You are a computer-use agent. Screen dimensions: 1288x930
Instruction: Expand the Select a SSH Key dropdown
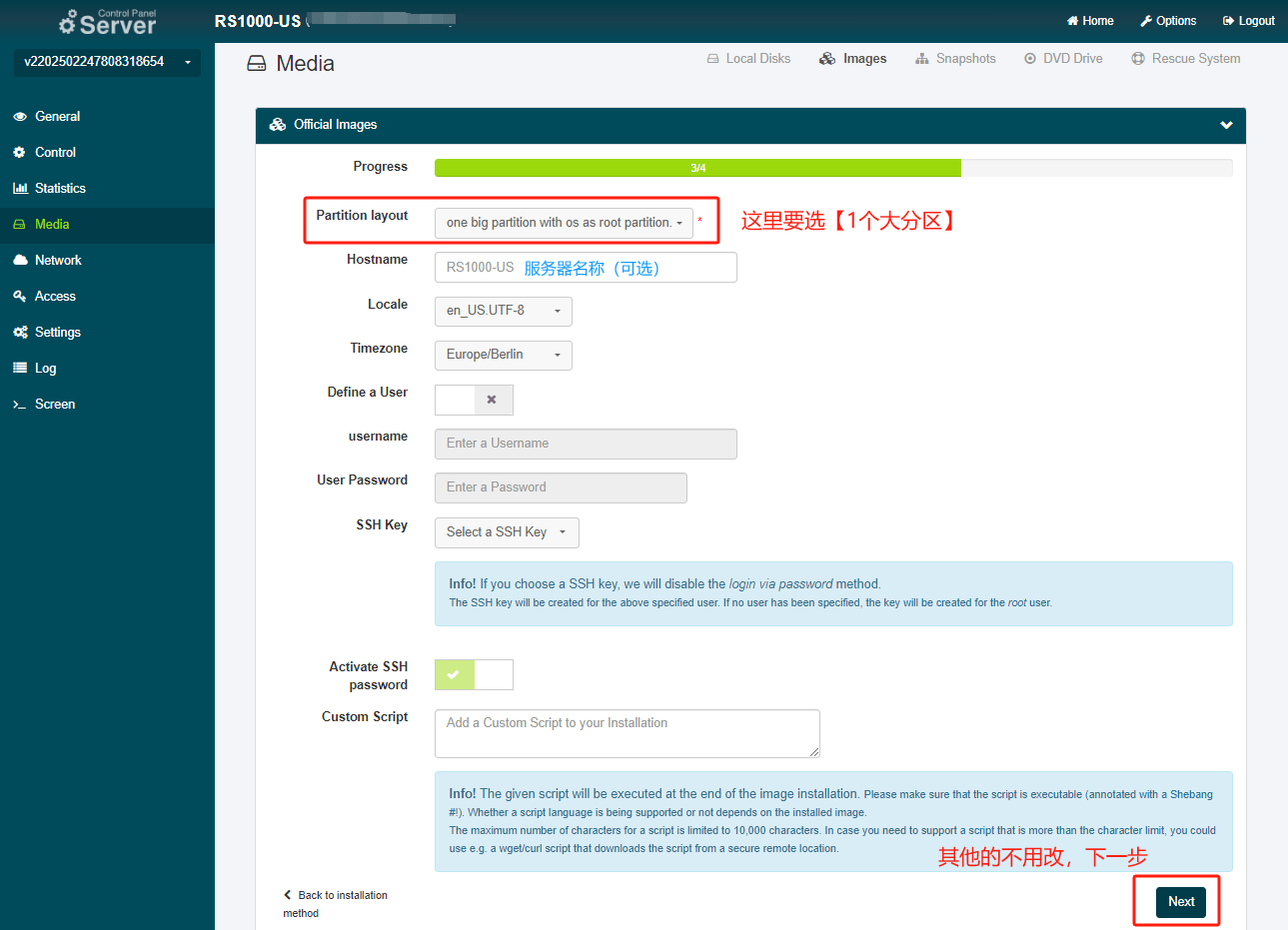tap(507, 532)
